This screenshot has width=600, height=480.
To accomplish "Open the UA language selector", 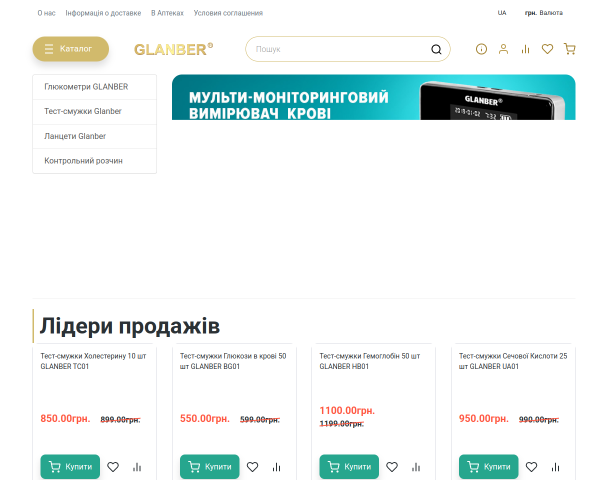I will pos(502,13).
